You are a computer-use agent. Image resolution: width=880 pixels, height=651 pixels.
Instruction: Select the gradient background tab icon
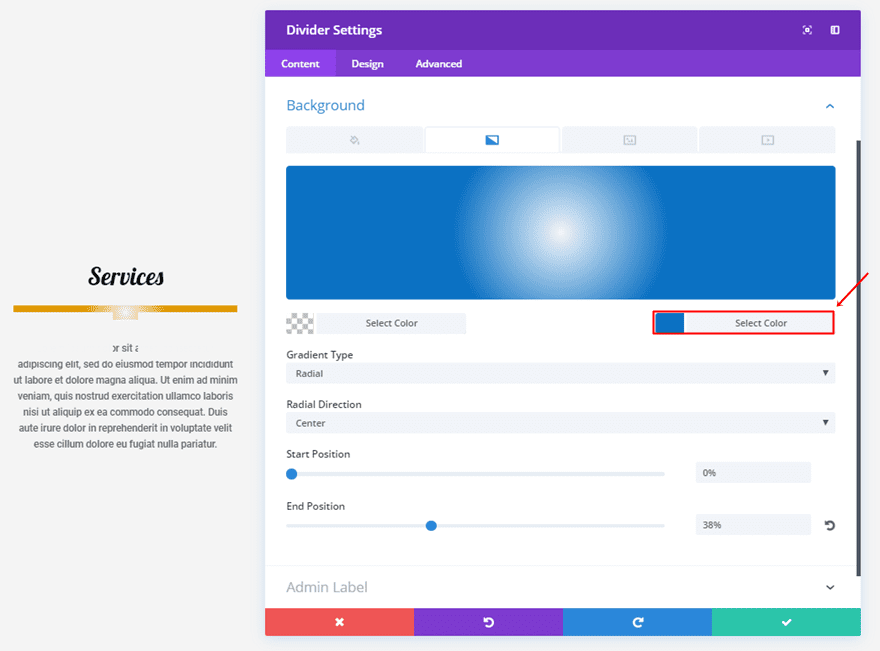[x=492, y=140]
